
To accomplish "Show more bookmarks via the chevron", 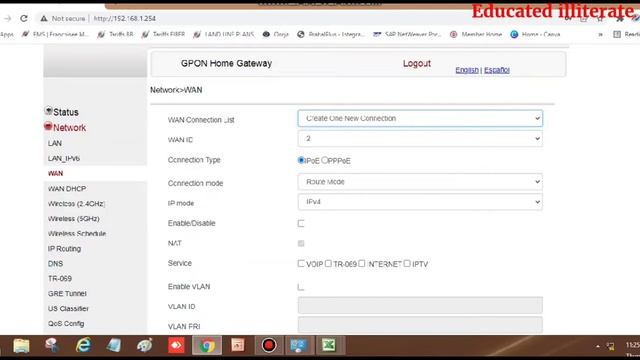I will pos(600,35).
